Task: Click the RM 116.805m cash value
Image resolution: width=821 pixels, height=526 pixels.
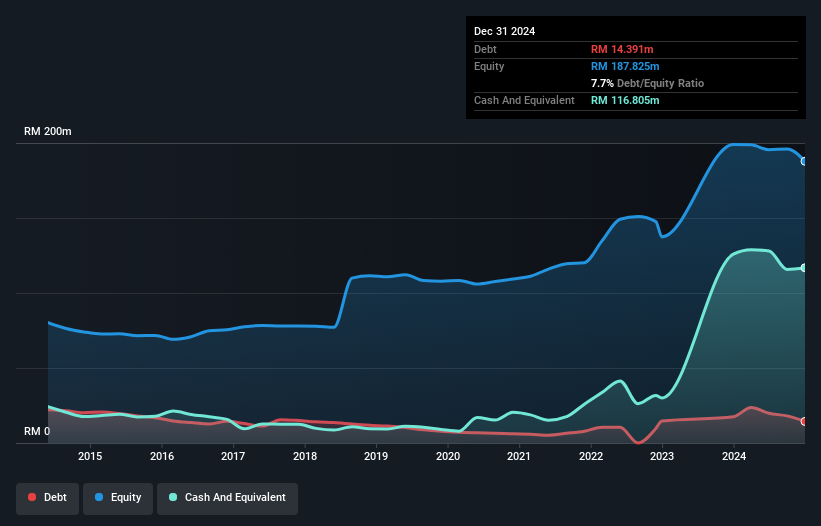Action: pos(625,100)
